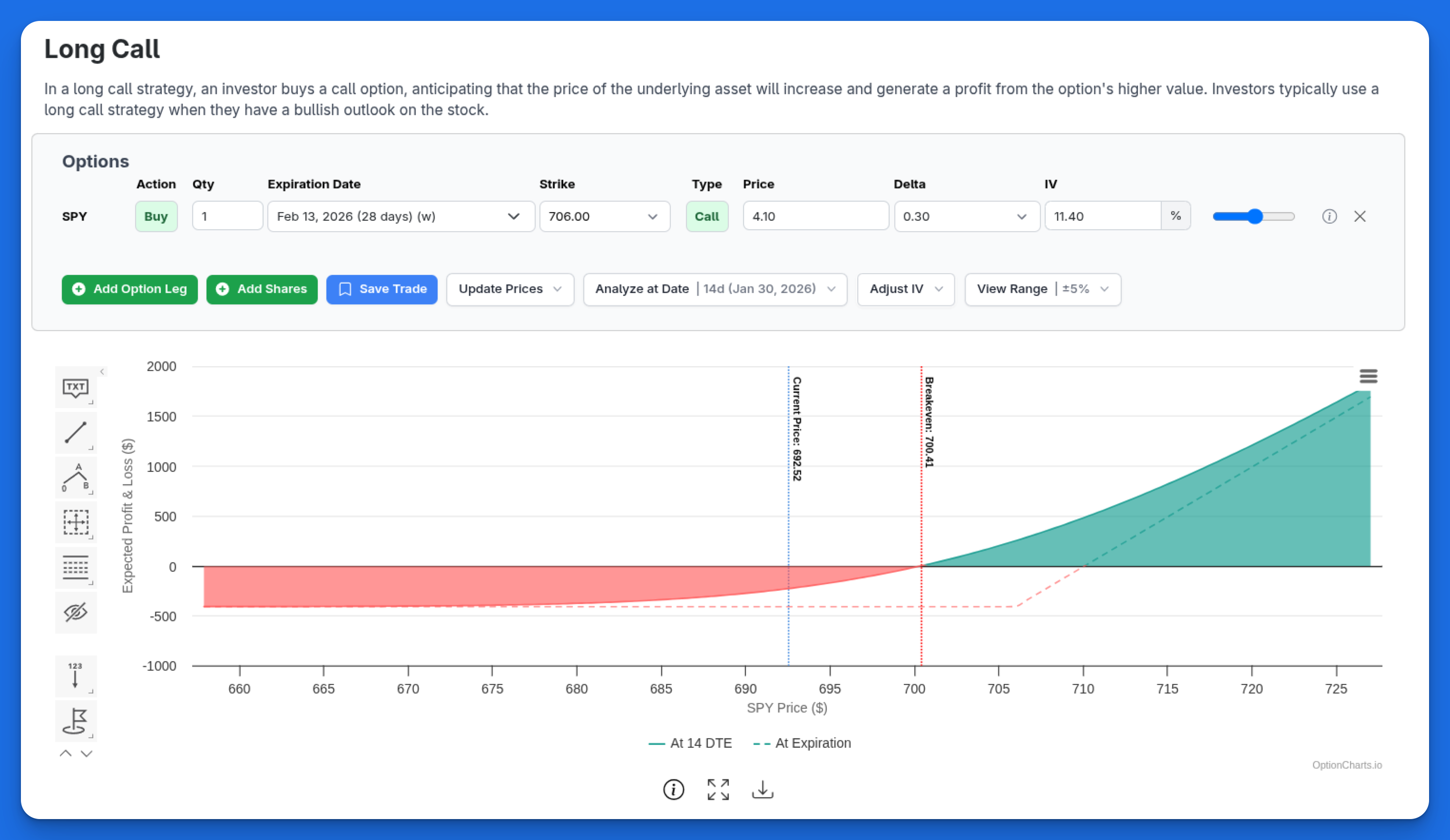Activate the move selection tool
Screen dimensions: 1450x840
(x=75, y=522)
